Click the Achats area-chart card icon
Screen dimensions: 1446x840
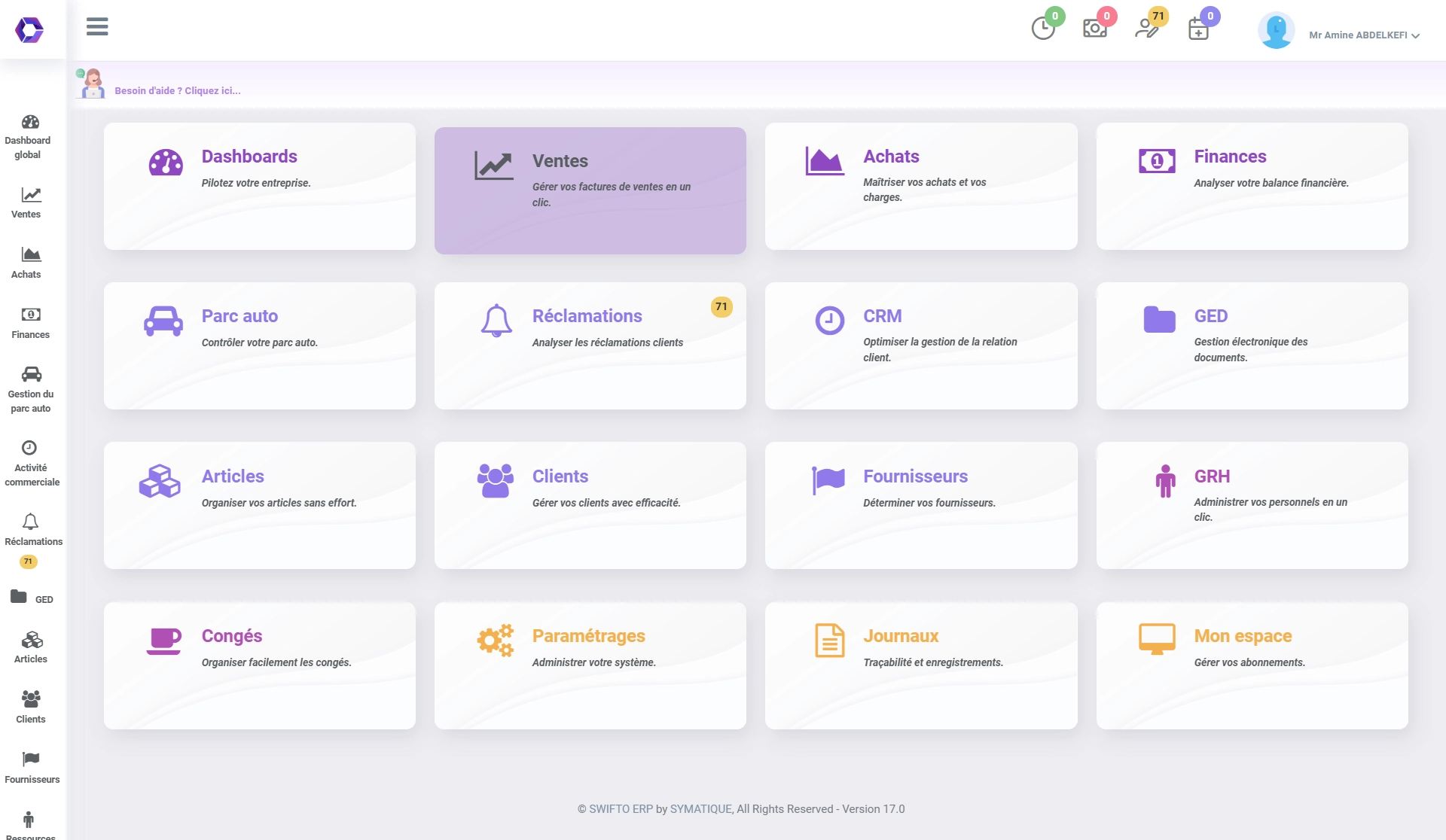click(825, 161)
